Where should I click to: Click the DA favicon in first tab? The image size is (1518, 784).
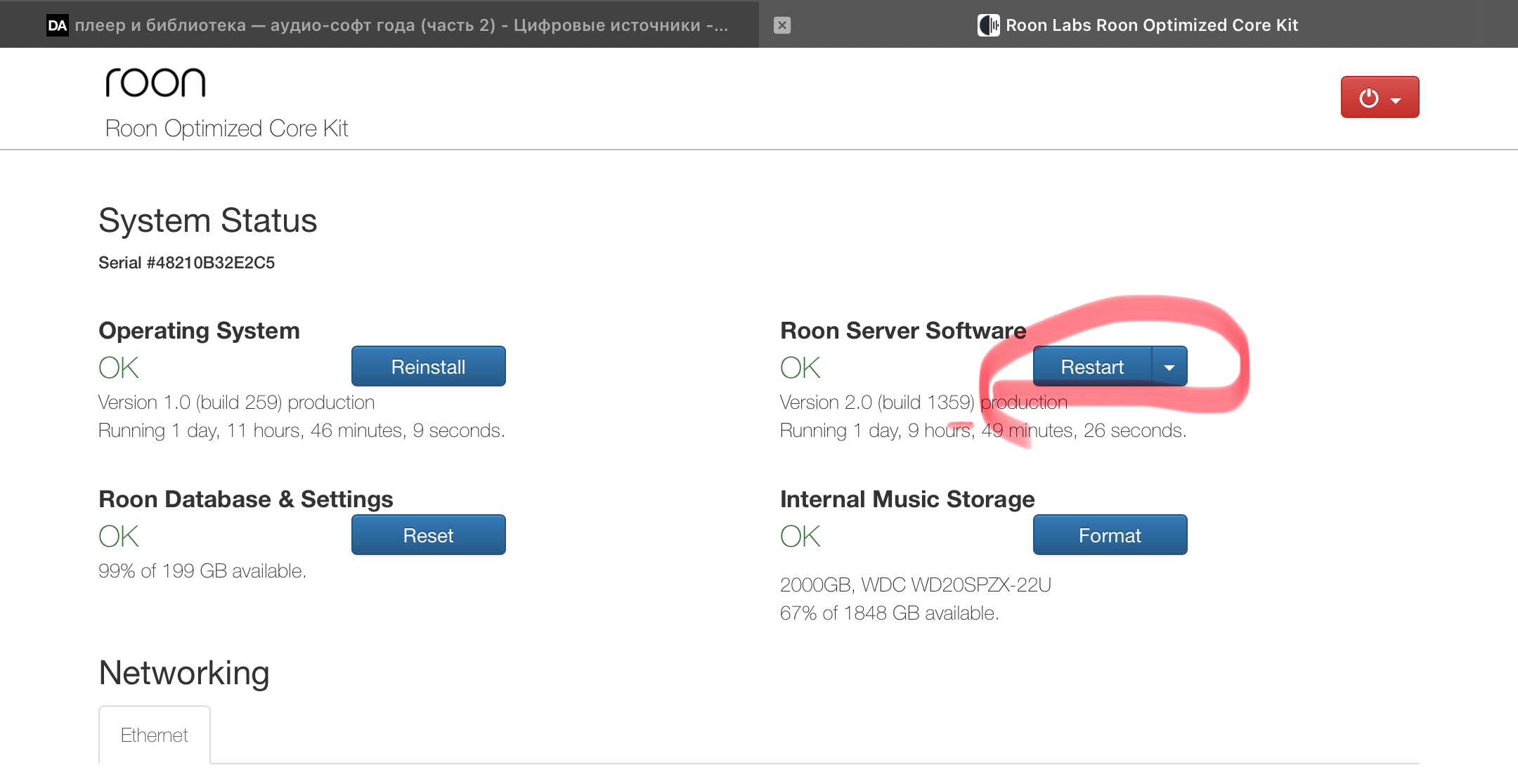pyautogui.click(x=57, y=25)
